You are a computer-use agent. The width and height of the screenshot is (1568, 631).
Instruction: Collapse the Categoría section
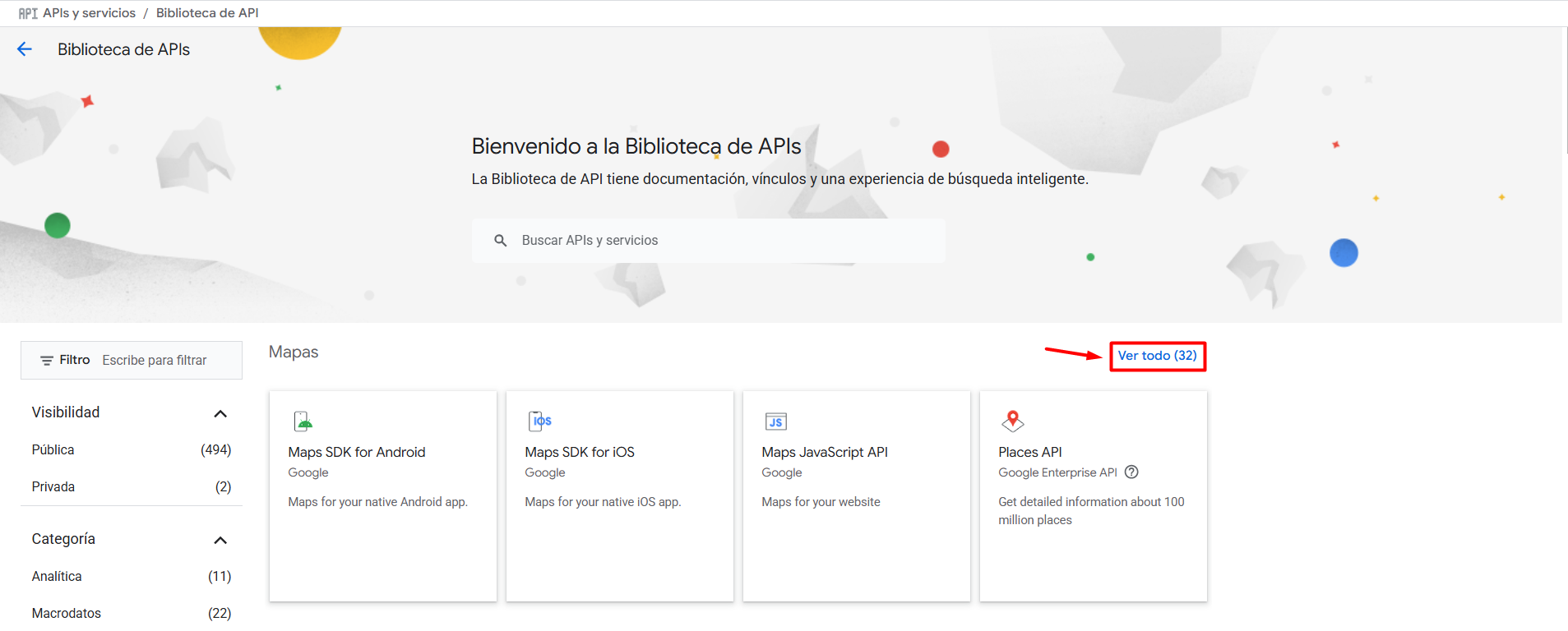[220, 540]
